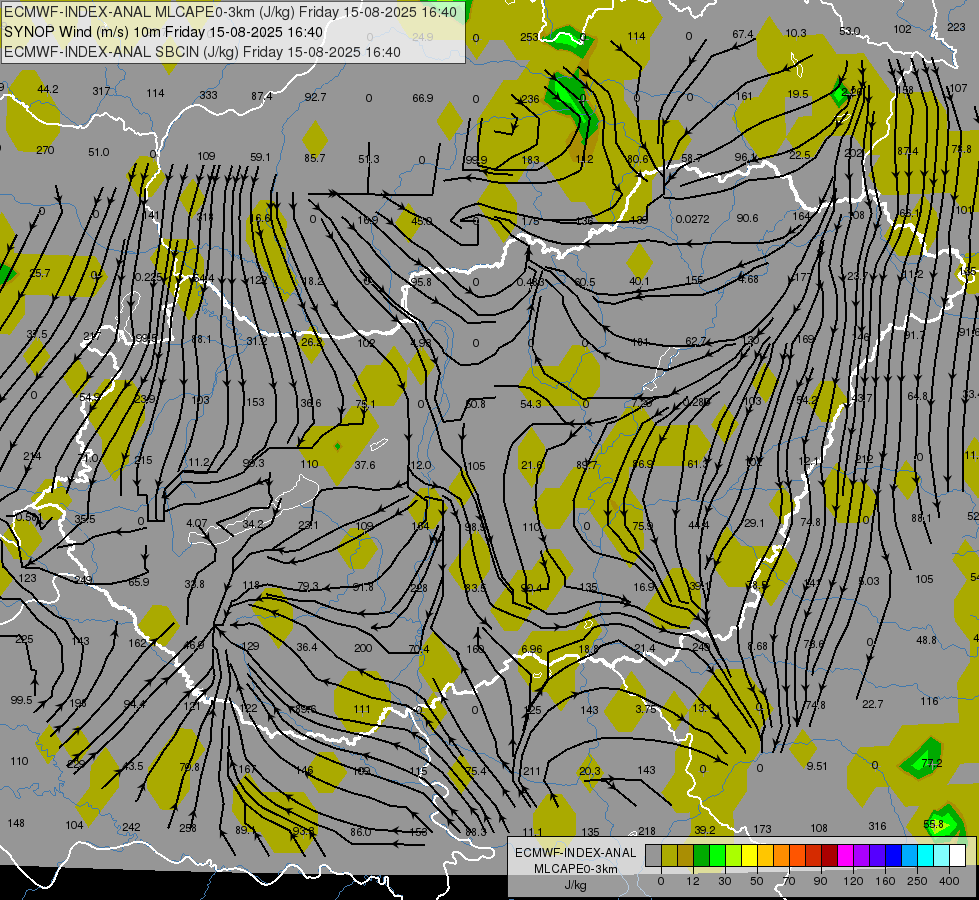Click the map value '39.2'
979x900 pixels.
point(704,830)
